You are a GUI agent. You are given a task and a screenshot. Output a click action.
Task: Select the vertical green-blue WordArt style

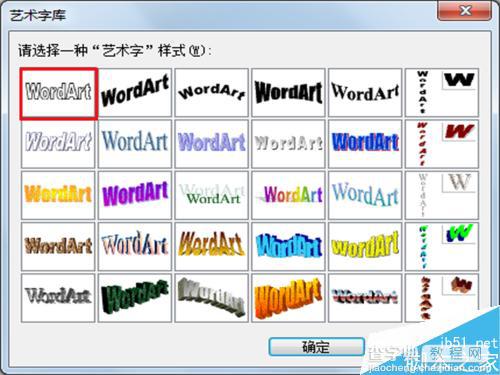(x=442, y=247)
